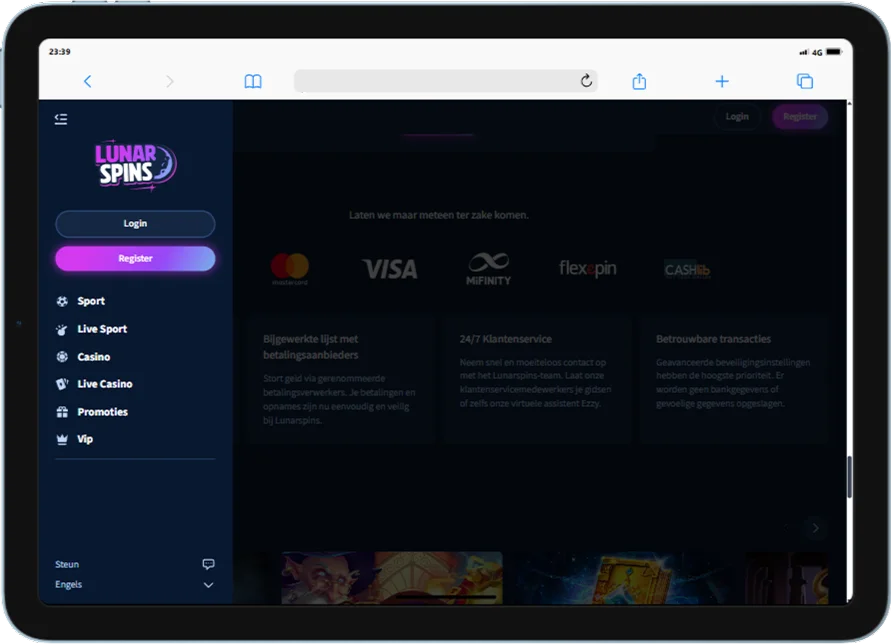Open Safari bookmarks book icon

(253, 81)
